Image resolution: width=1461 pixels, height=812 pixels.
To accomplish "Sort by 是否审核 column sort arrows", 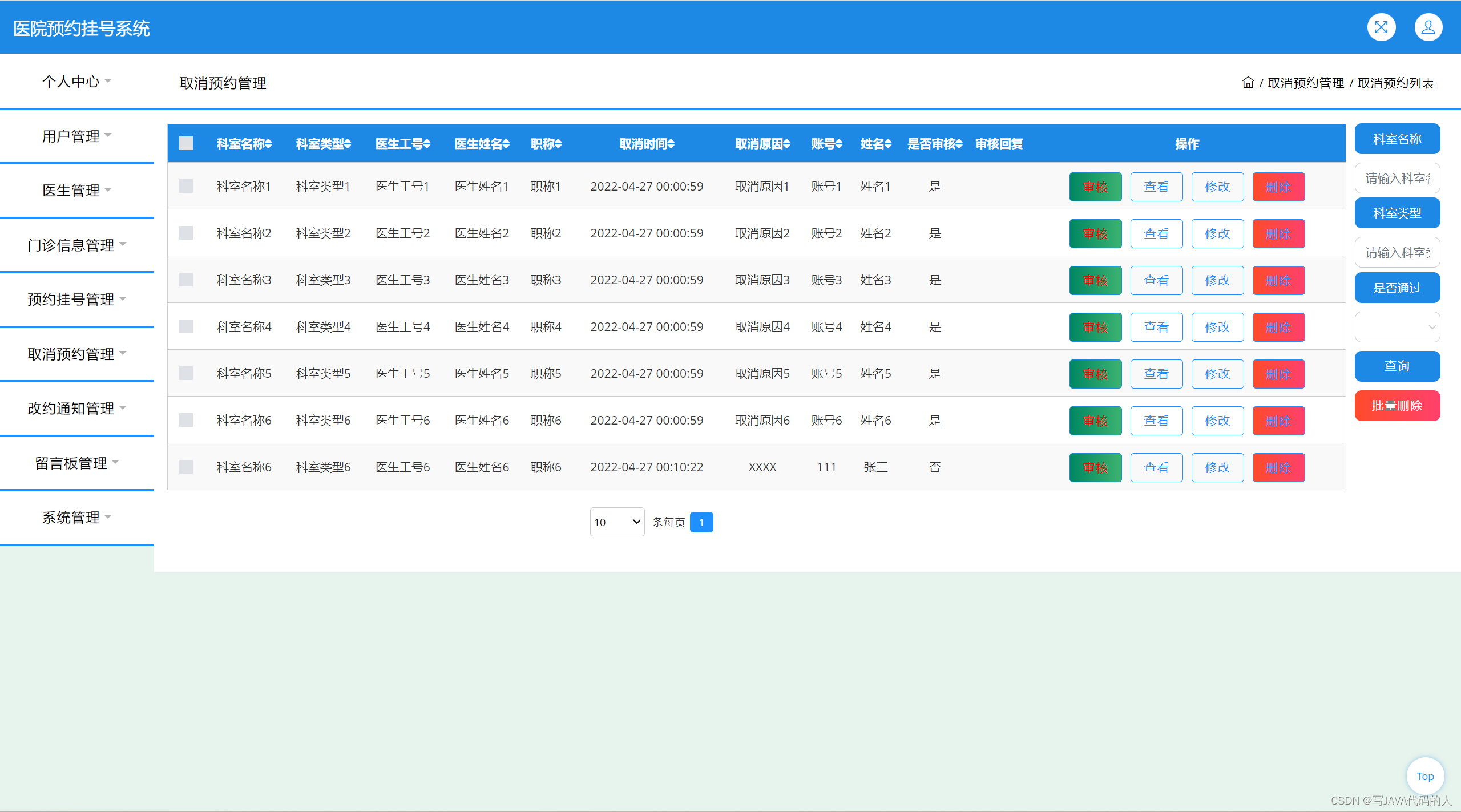I will point(959,144).
